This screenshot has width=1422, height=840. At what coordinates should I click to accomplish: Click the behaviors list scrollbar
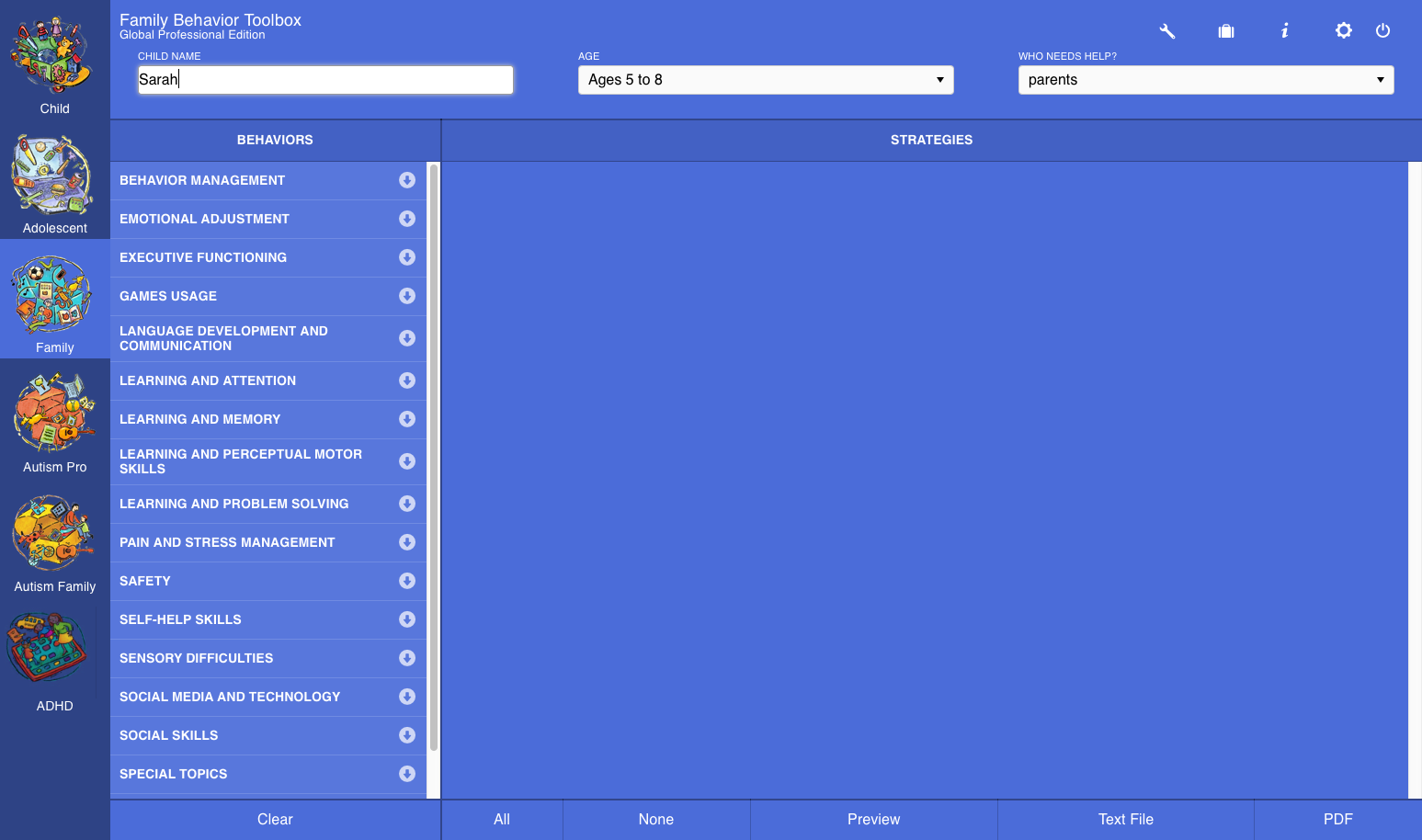(434, 460)
